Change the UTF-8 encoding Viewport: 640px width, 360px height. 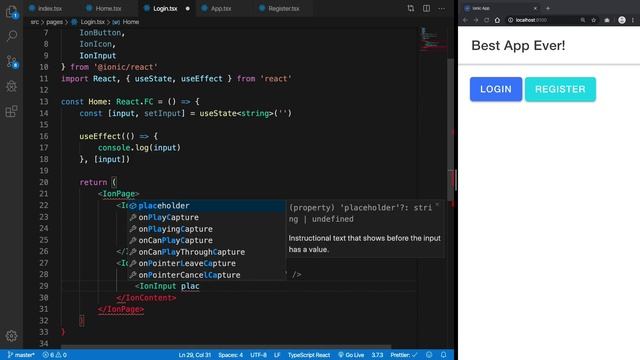[258, 355]
